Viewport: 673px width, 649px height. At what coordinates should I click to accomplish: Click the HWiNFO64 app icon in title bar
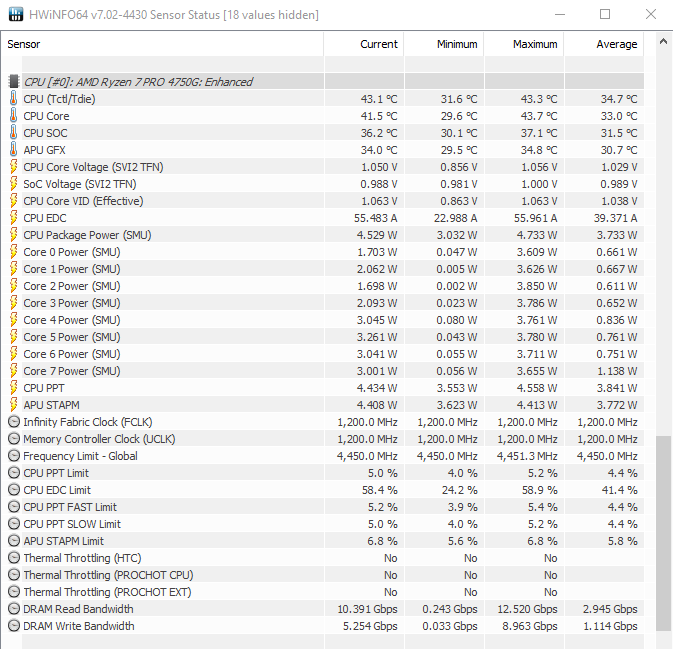pos(16,15)
